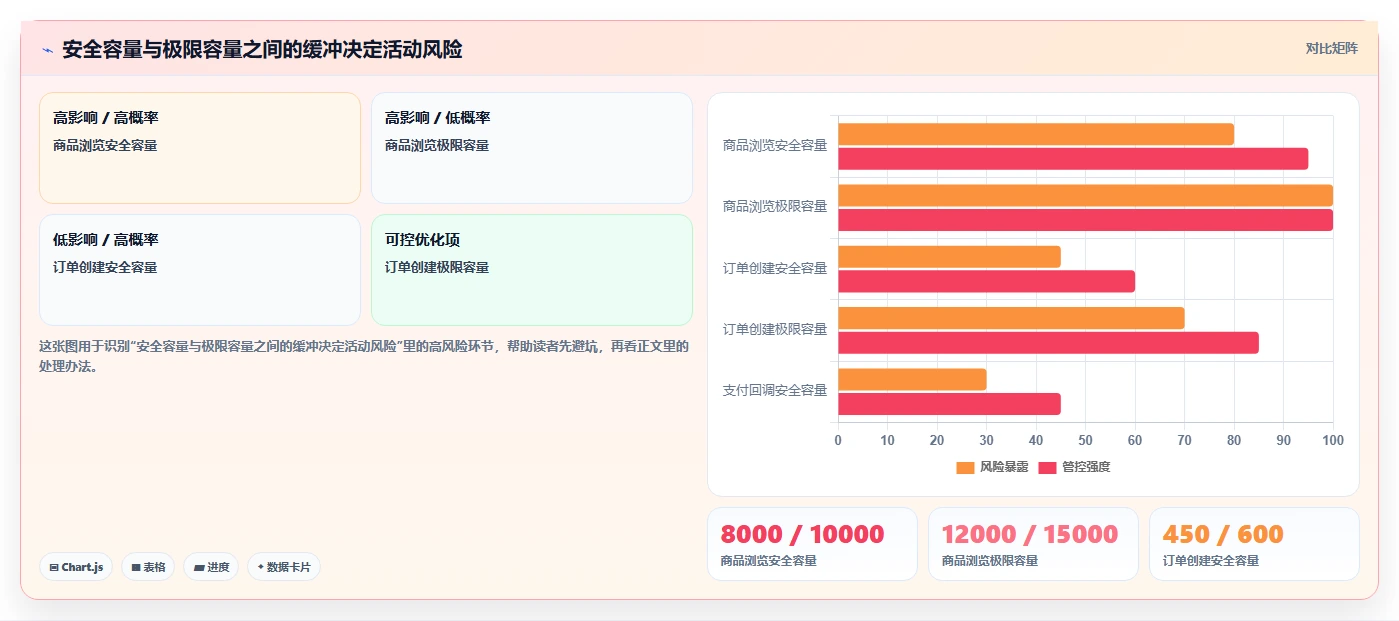Click the 12000 / 15000 stat value
This screenshot has height=621, width=1399.
[1030, 534]
